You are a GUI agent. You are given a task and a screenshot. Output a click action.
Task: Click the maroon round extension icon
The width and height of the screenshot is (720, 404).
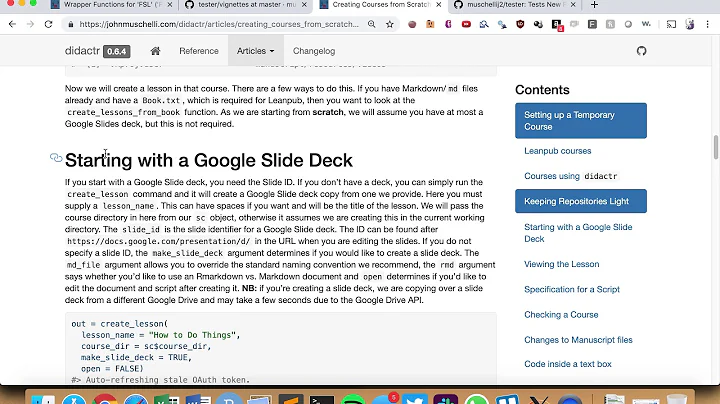412,24
